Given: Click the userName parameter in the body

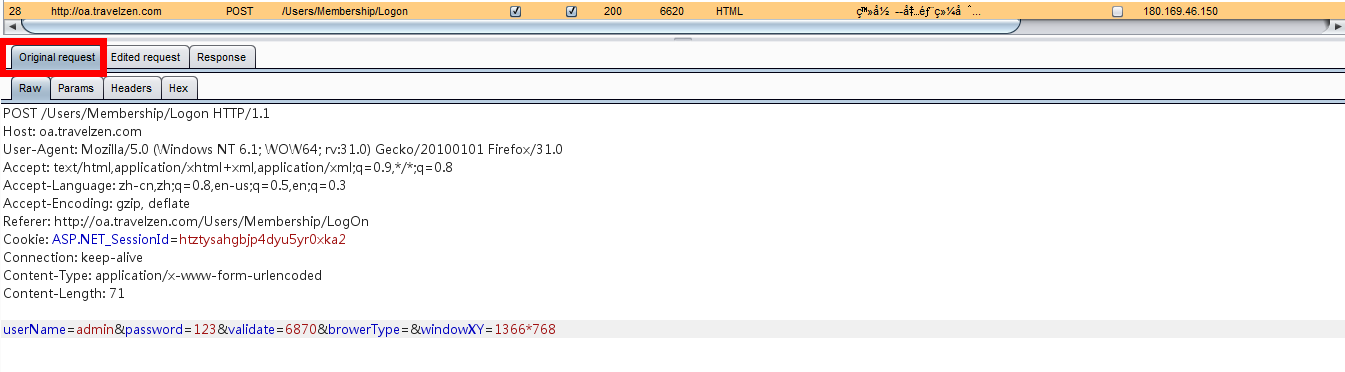Looking at the screenshot, I should pyautogui.click(x=35, y=329).
